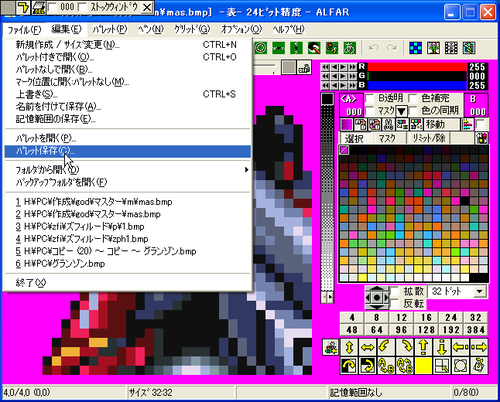Image resolution: width=500 pixels, height=402 pixels.
Task: Click the yellow '7' icon in the small window
Action: coord(23,7)
